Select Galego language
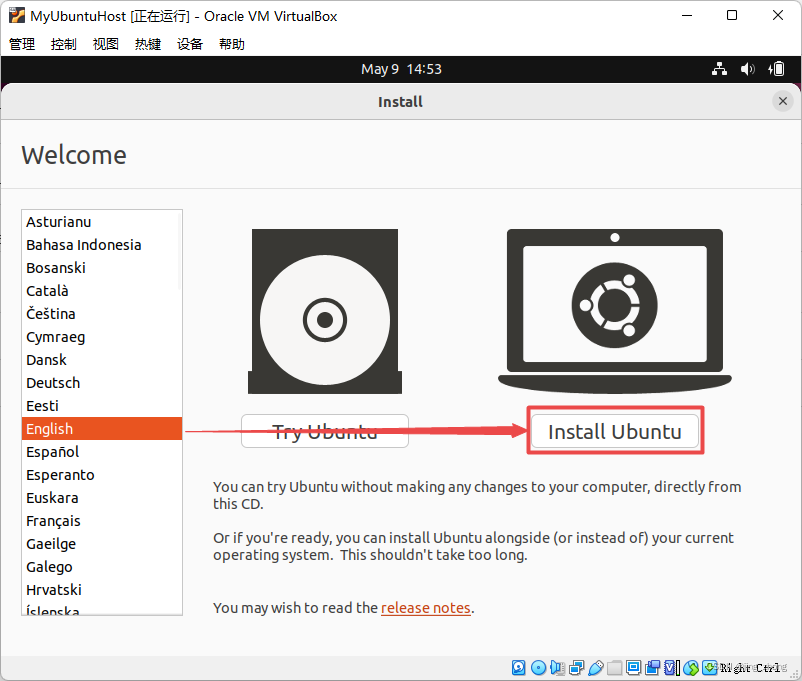This screenshot has width=802, height=681. click(102, 567)
